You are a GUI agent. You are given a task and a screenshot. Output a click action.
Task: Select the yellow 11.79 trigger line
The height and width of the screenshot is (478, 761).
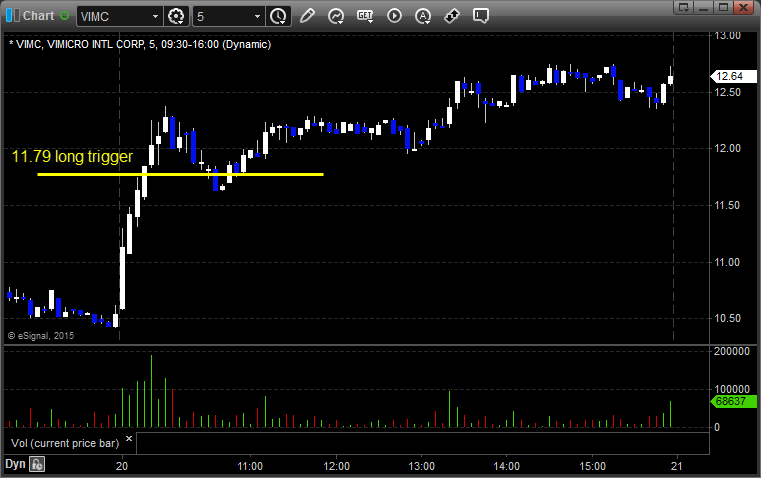point(181,174)
